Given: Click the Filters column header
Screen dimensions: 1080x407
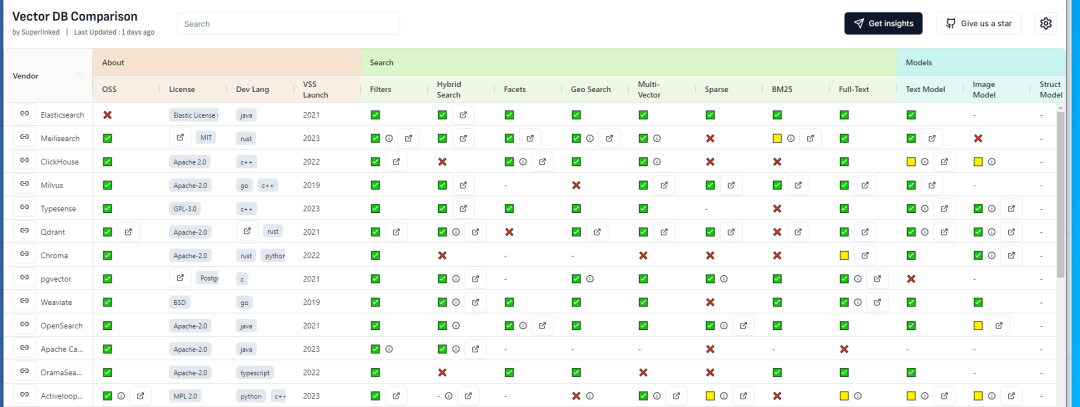Looking at the screenshot, I should tap(380, 90).
